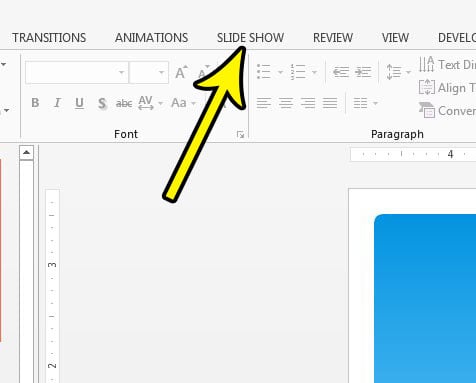Open Change Case menu
This screenshot has width=476, height=383.
pyautogui.click(x=179, y=103)
